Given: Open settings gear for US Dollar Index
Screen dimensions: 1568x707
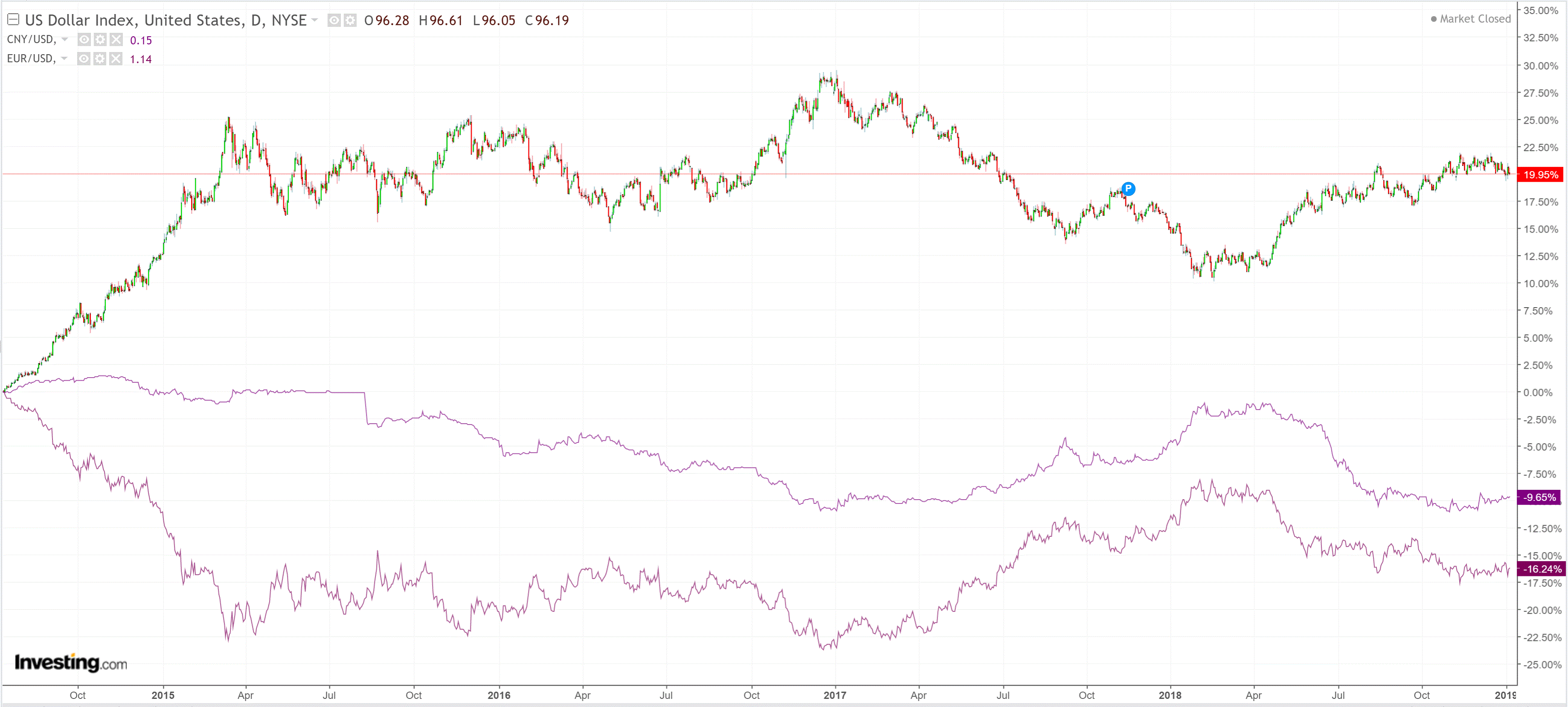Looking at the screenshot, I should (x=350, y=21).
